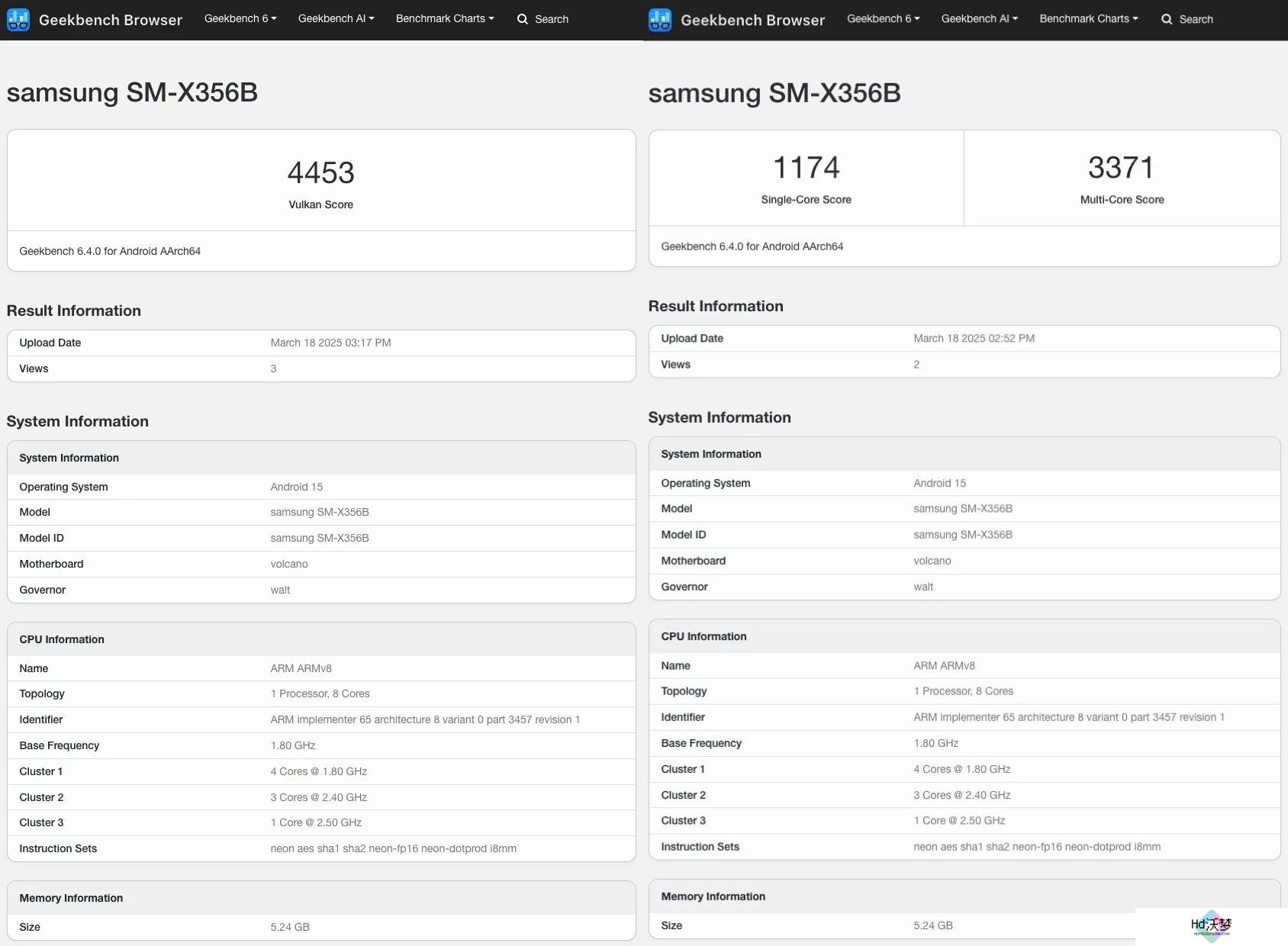Screen dimensions: 1288x946
Task: Select the 1174 single-core score value
Action: coord(806,167)
